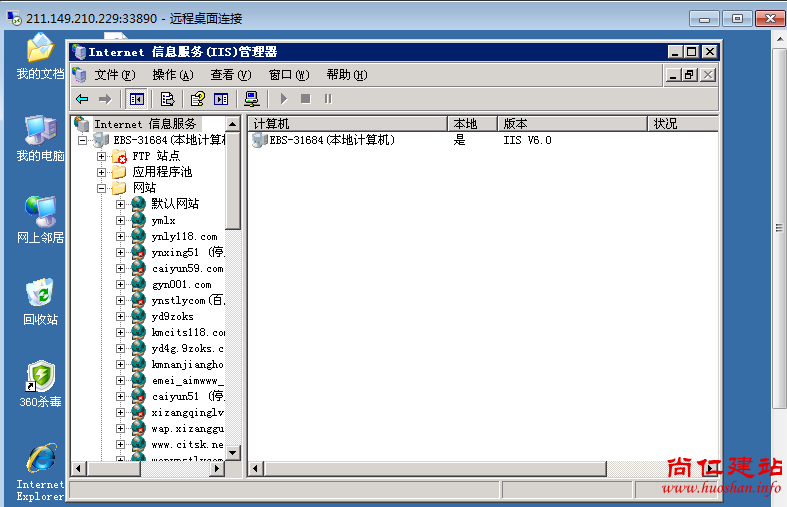Image resolution: width=787 pixels, height=507 pixels.
Task: Toggle the console tree show/hide toolbar icon
Action: tap(136, 98)
